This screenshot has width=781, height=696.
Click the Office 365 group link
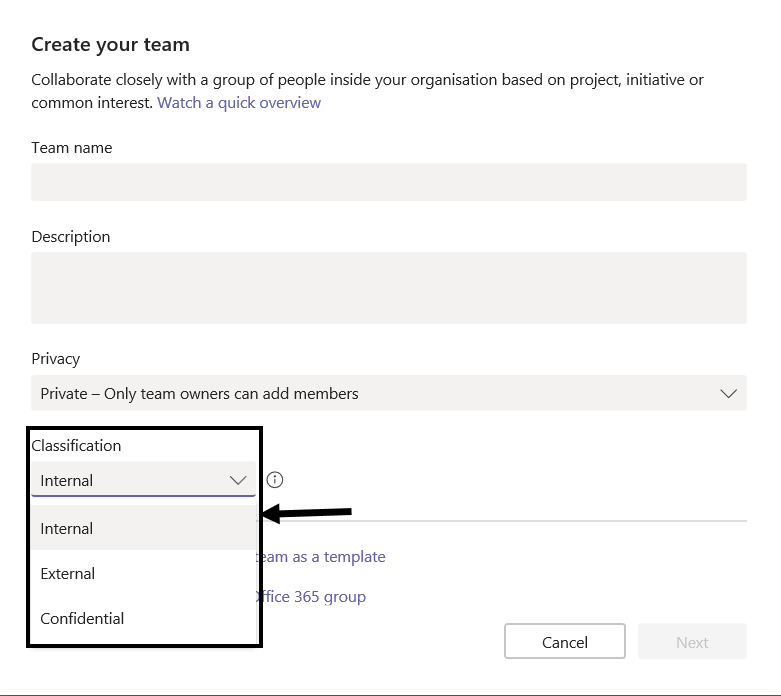tap(313, 597)
